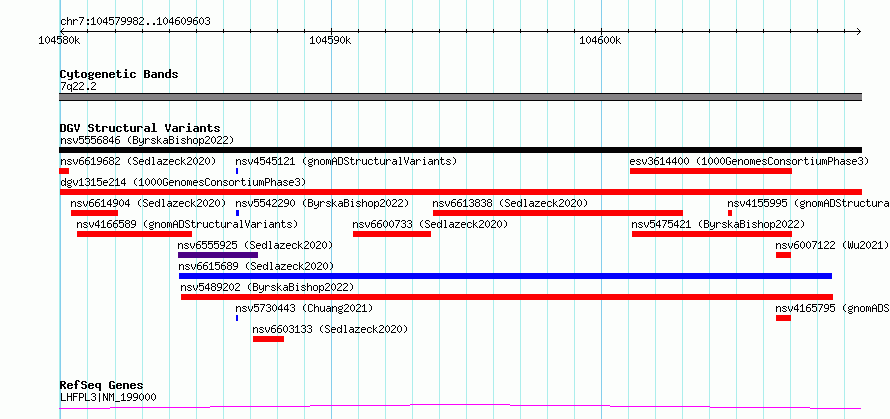Click the purple nsv6555925 feature bar
Image resolution: width=890 pixels, height=419 pixels.
click(x=218, y=255)
